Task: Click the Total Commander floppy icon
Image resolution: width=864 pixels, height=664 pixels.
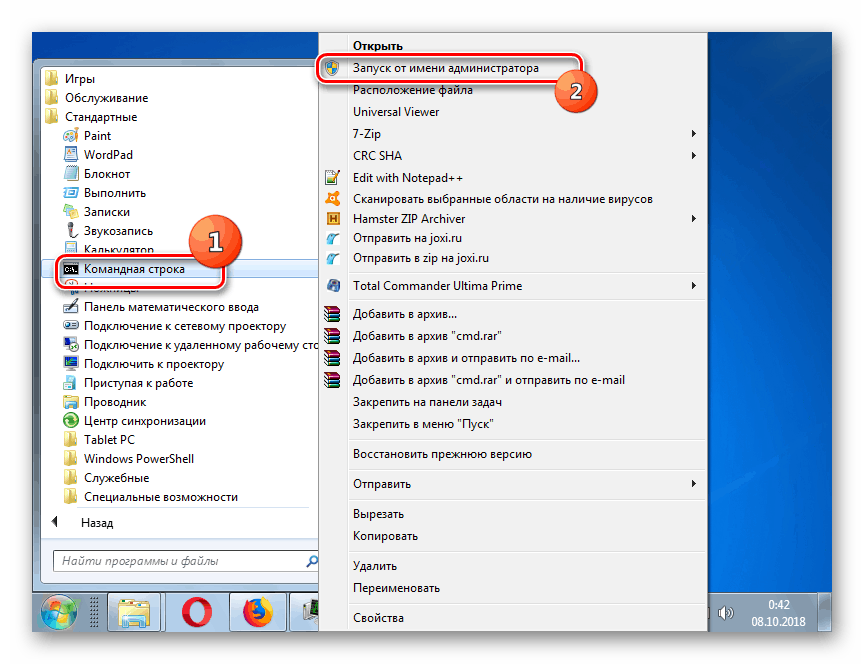Action: 333,285
